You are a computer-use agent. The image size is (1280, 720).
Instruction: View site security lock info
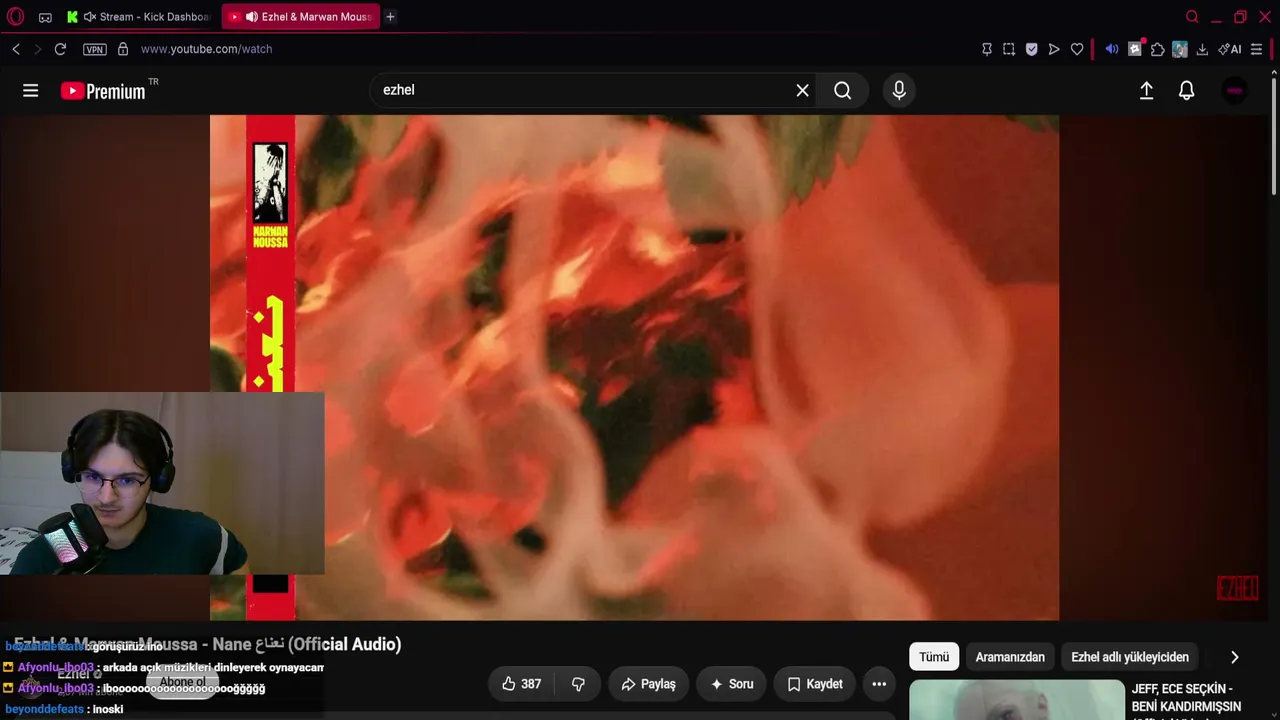(x=123, y=49)
